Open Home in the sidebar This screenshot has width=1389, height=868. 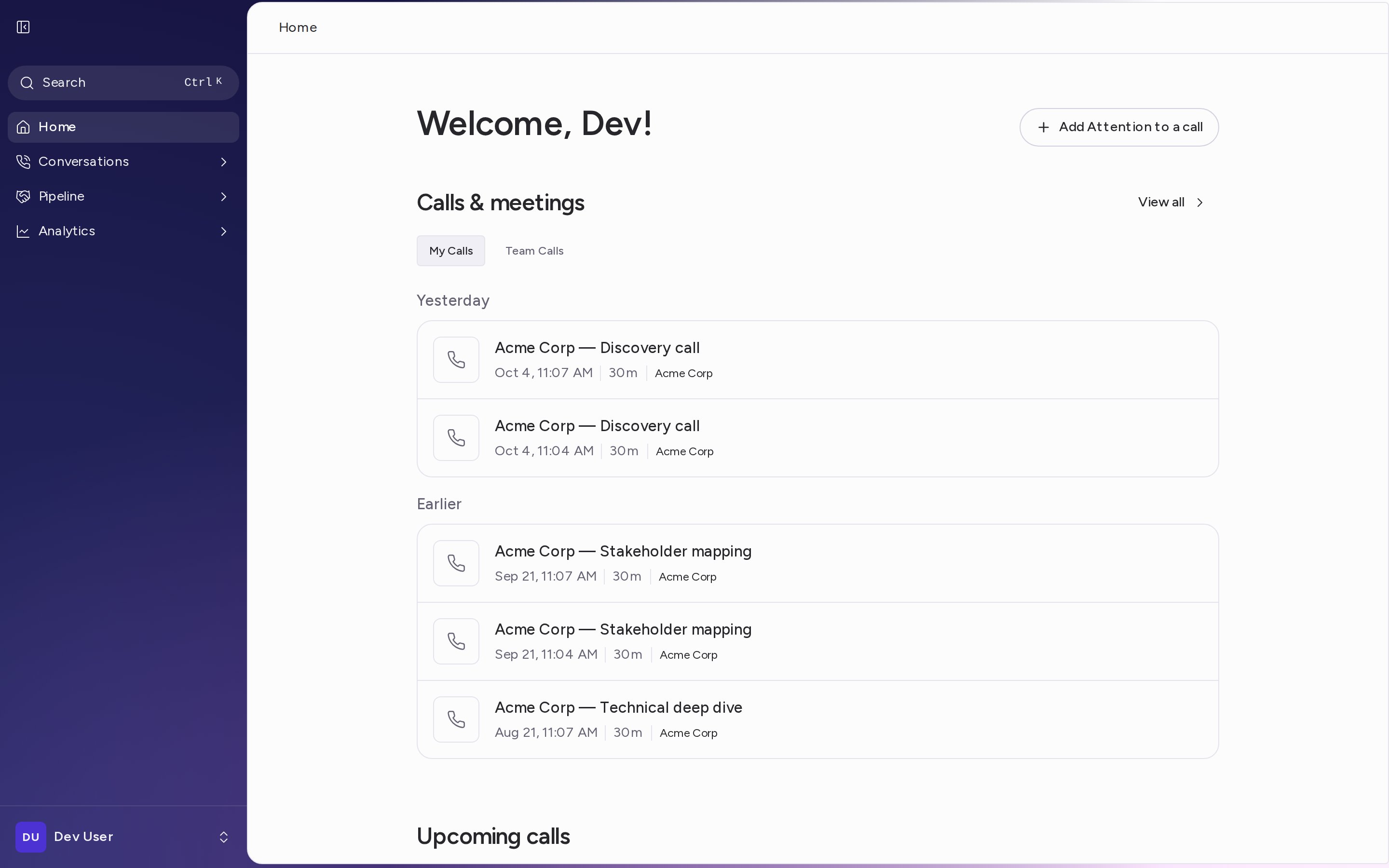(x=123, y=127)
